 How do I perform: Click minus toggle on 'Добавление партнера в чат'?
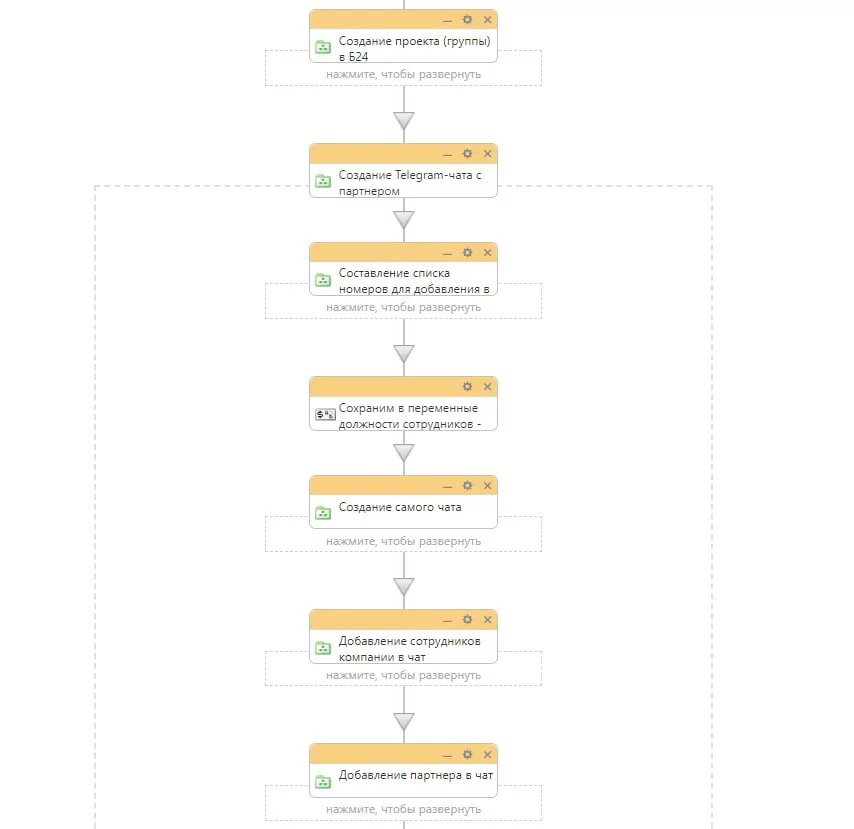coord(447,755)
